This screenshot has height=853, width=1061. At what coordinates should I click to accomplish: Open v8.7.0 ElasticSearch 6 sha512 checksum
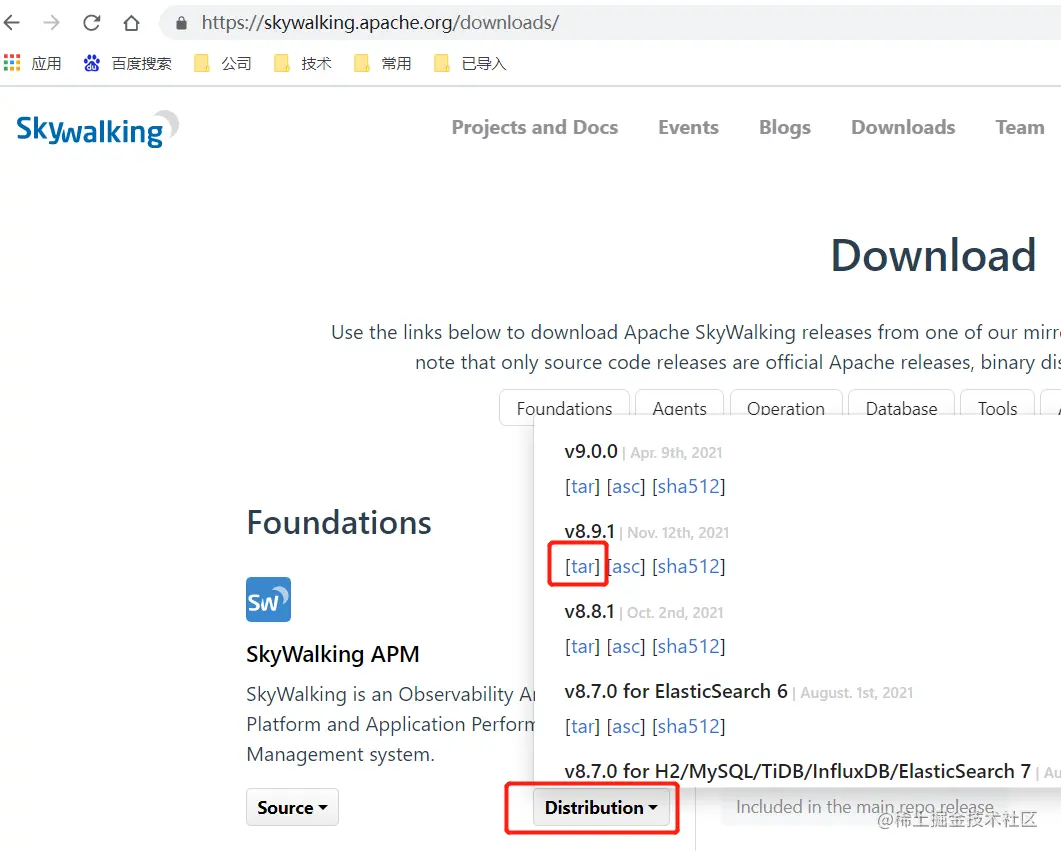tap(688, 726)
